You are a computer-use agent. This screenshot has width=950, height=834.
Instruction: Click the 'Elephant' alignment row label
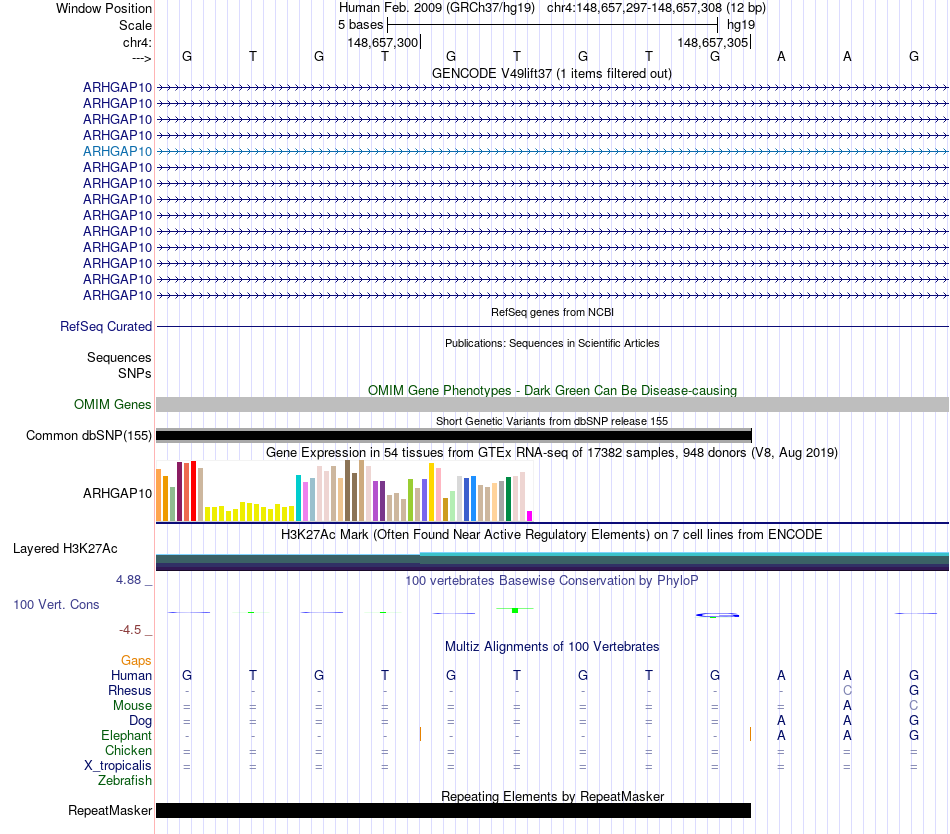[x=126, y=736]
